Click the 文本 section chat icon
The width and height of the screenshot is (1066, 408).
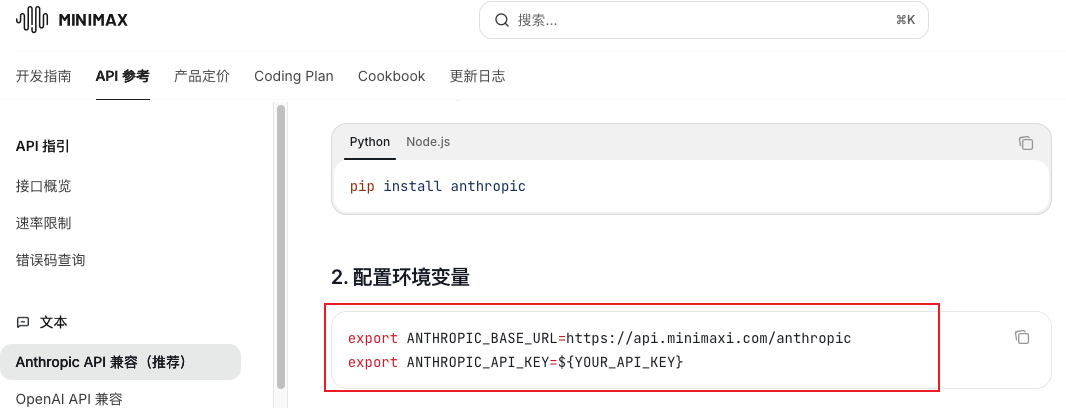pyautogui.click(x=23, y=322)
